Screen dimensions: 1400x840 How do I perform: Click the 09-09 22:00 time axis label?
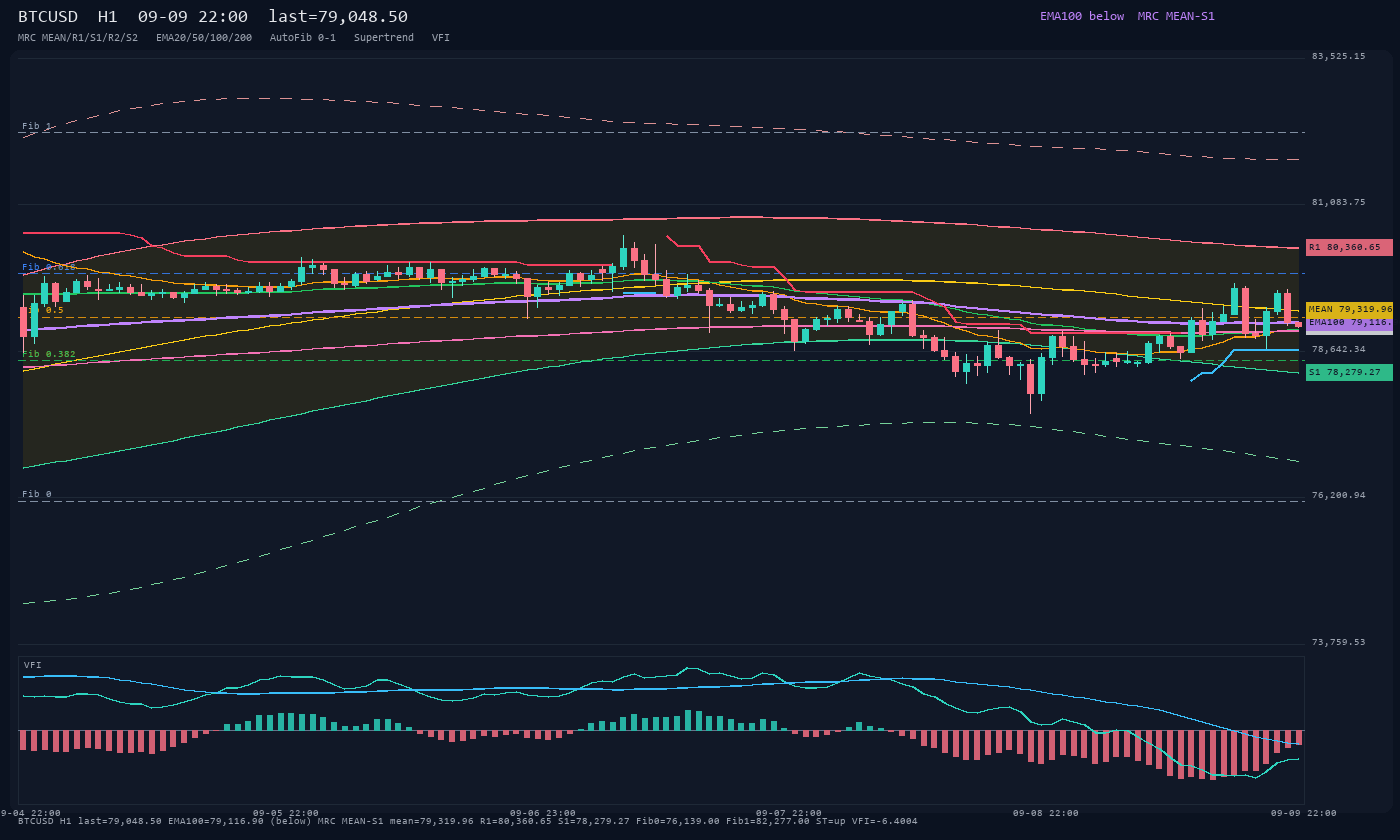1304,813
